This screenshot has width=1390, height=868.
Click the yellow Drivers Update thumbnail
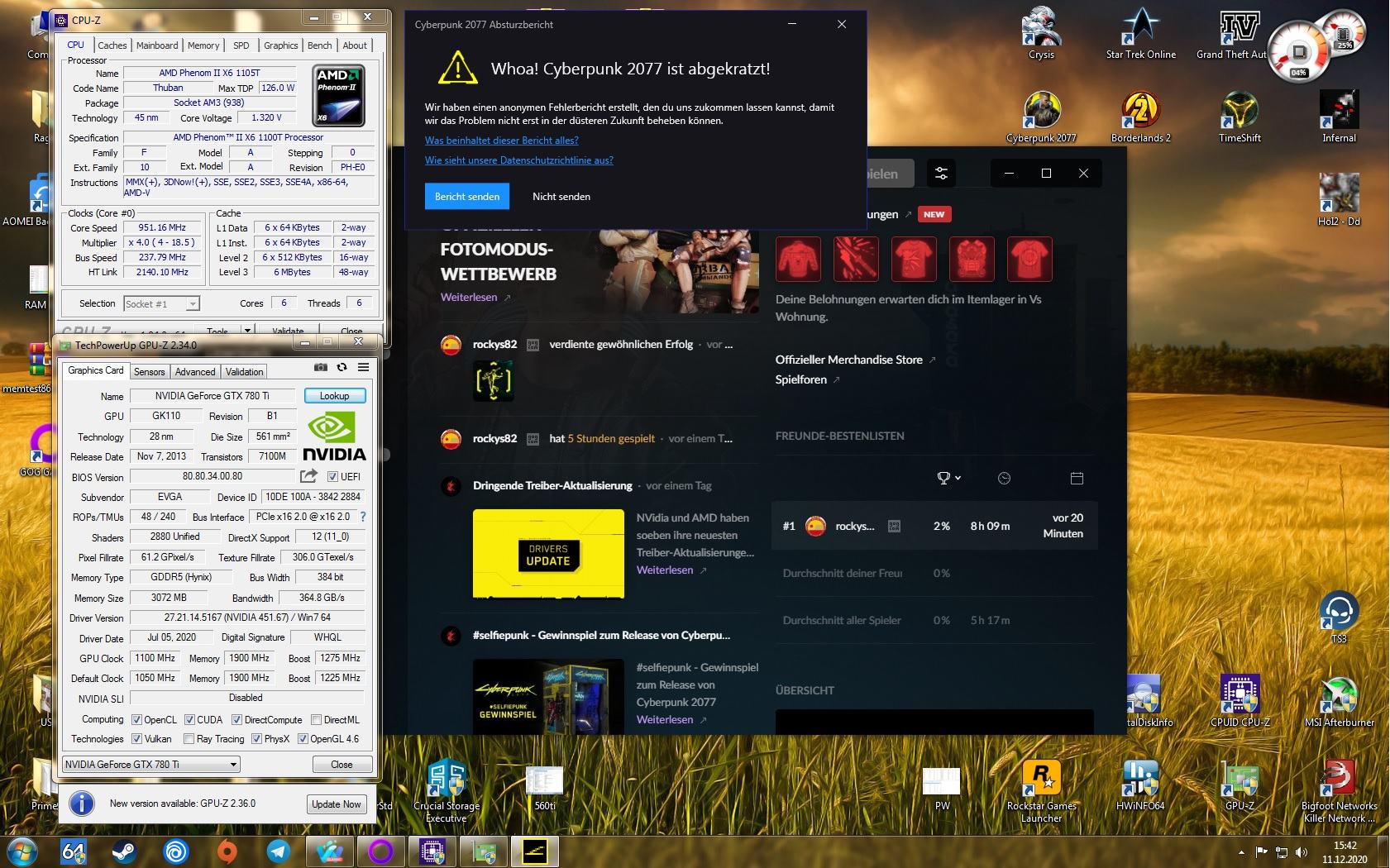[x=548, y=553]
